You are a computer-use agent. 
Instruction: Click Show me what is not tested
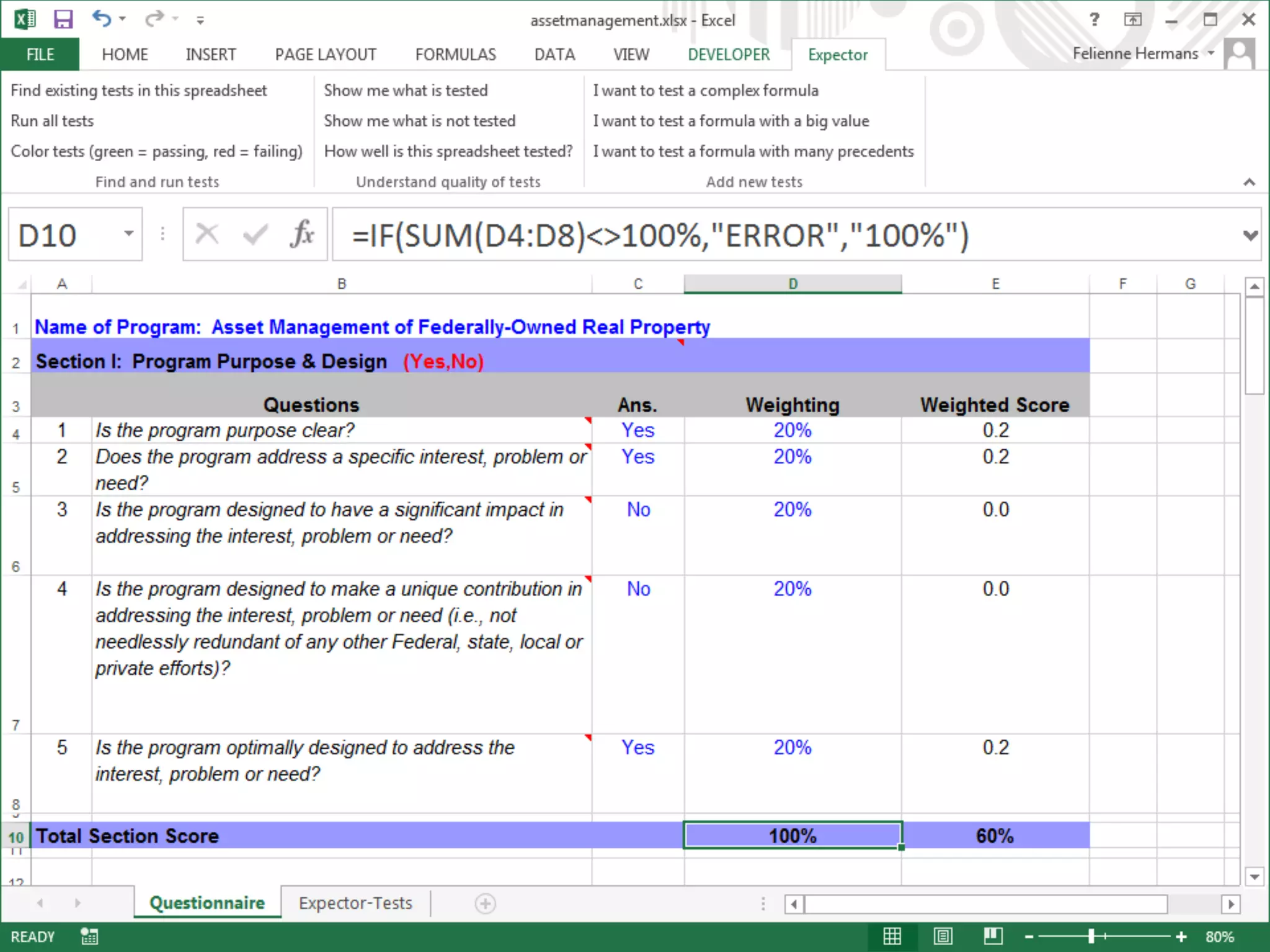coord(419,121)
